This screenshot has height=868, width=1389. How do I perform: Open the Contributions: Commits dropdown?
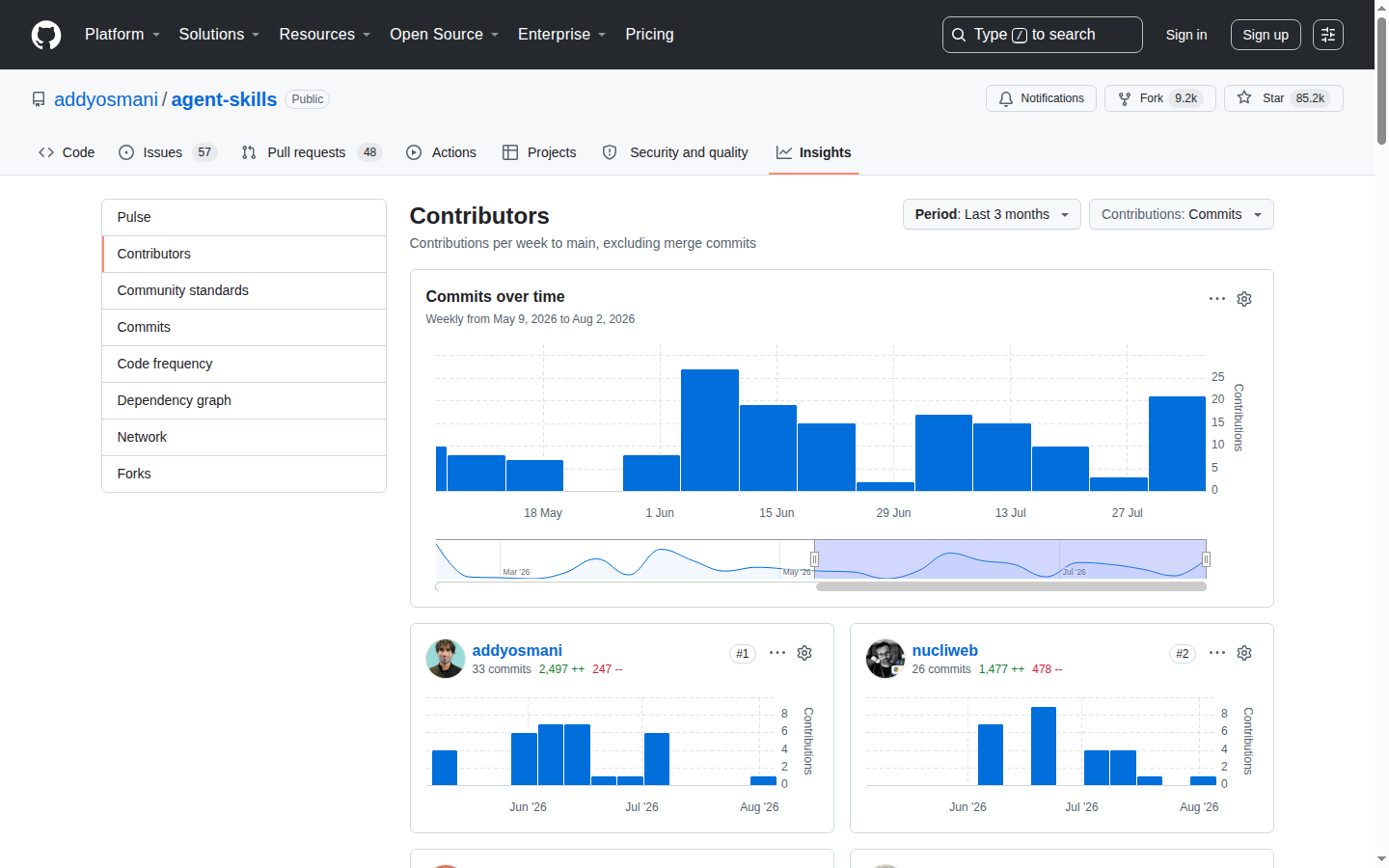click(x=1182, y=214)
